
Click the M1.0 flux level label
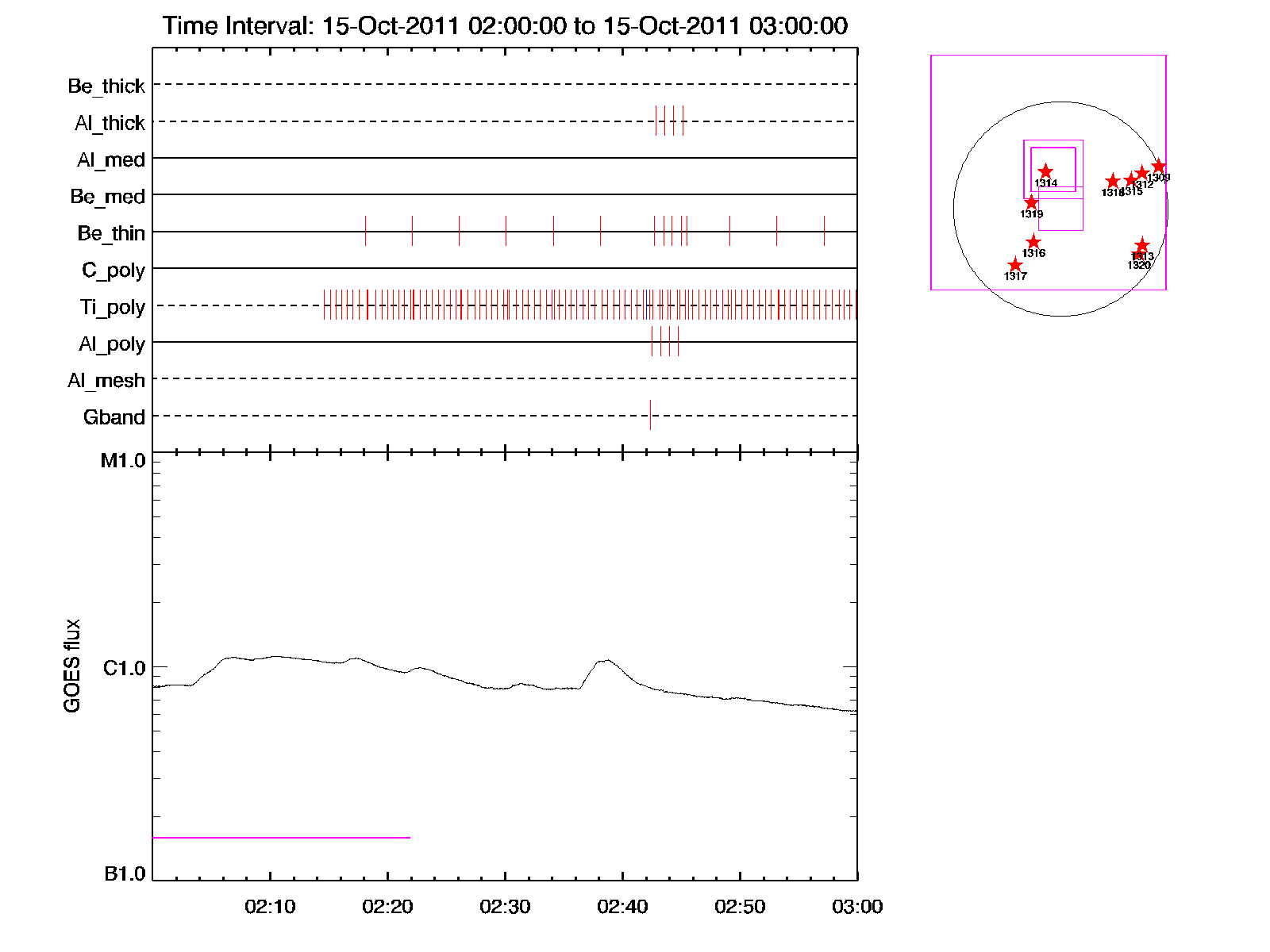tap(123, 461)
